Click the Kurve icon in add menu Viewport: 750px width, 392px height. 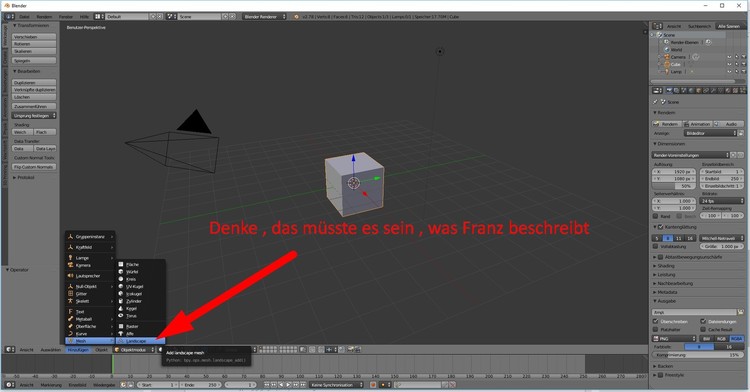coord(70,334)
